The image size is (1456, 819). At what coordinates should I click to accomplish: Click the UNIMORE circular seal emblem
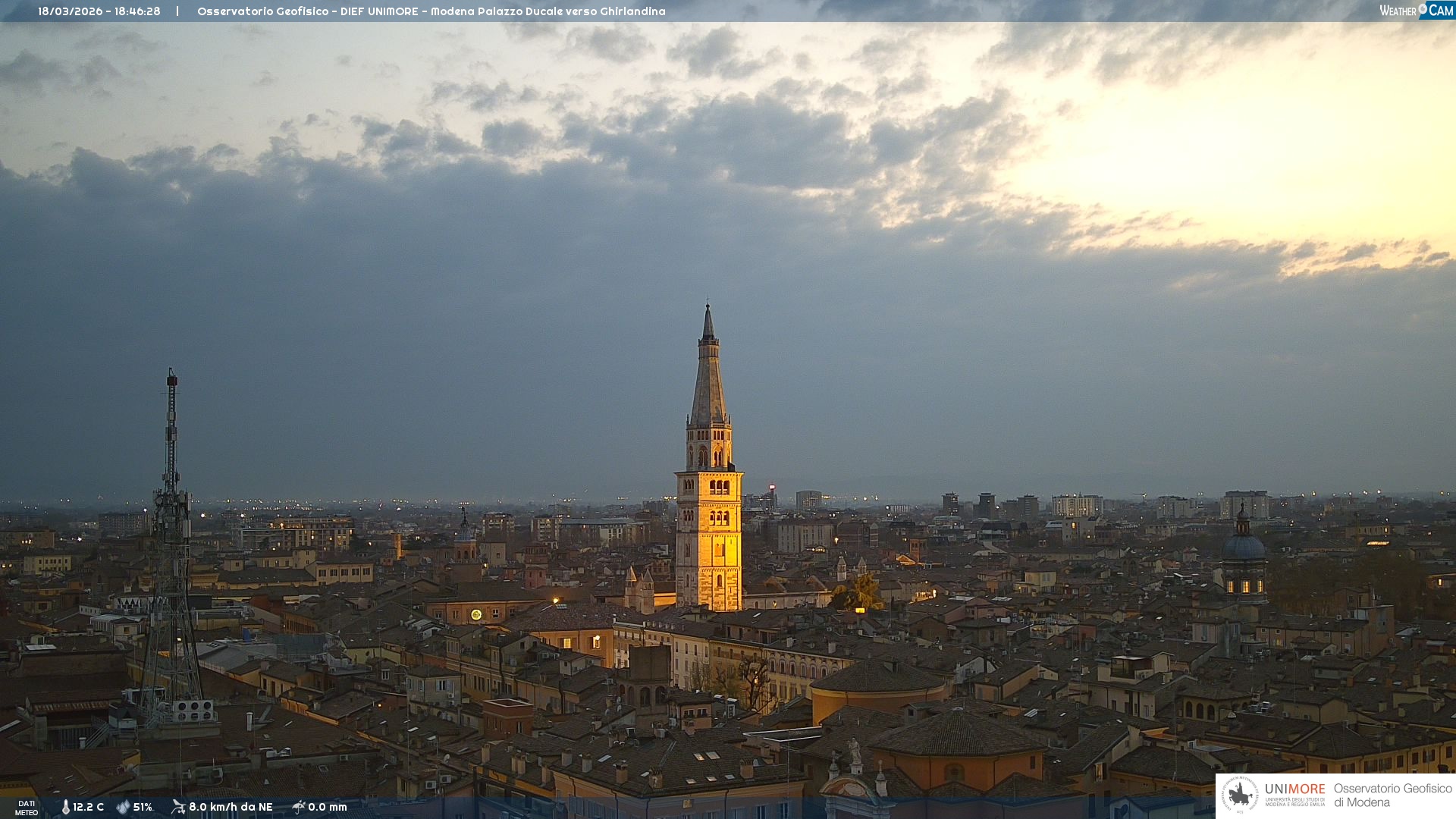pyautogui.click(x=1239, y=795)
